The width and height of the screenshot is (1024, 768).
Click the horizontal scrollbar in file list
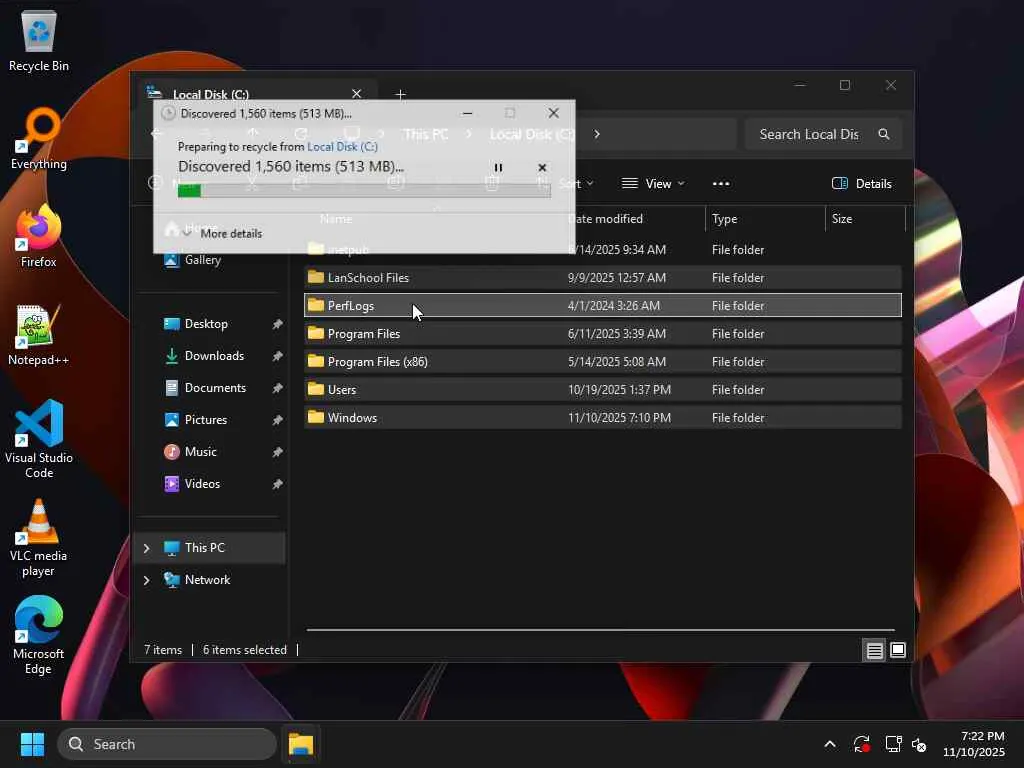(600, 630)
